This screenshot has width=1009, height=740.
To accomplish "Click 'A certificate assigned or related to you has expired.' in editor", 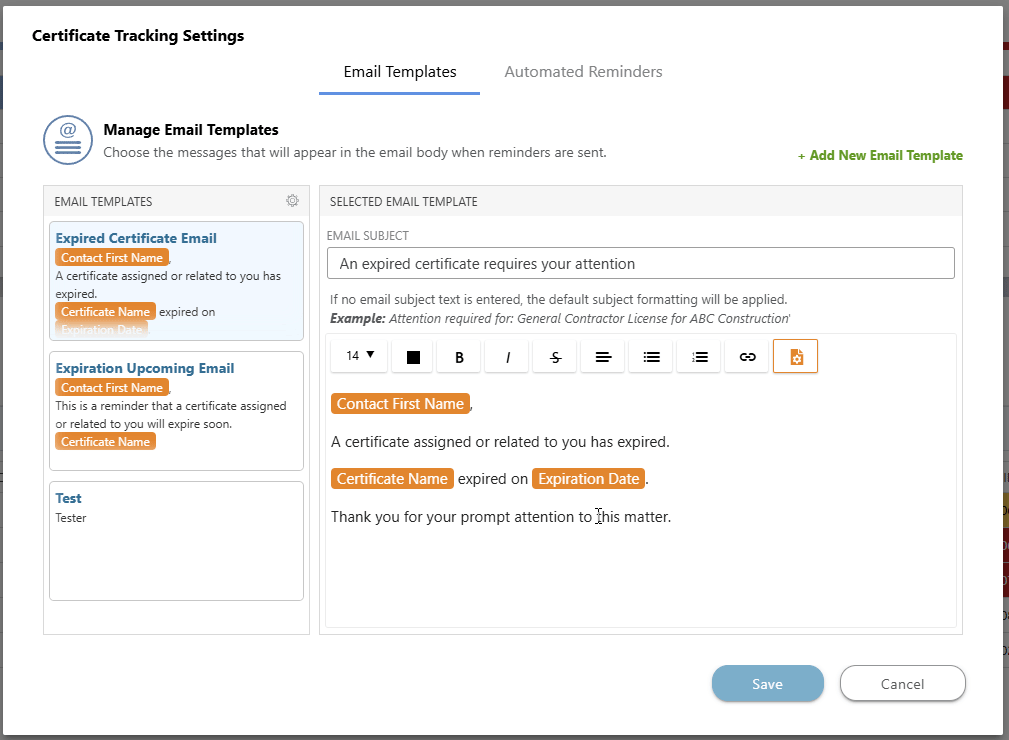I will 500,442.
